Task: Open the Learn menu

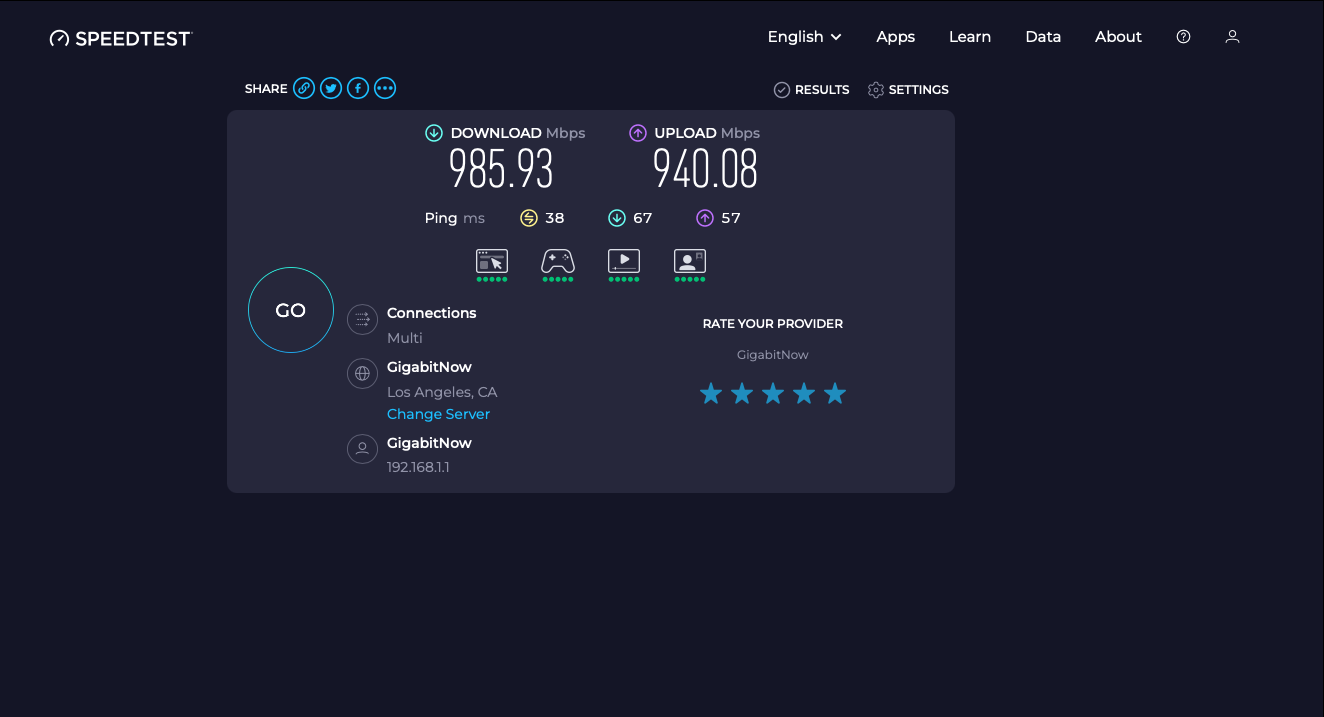Action: [x=970, y=37]
